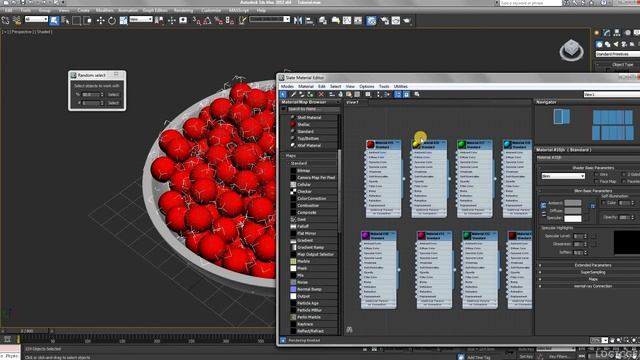The width and height of the screenshot is (640, 360).
Task: Click the Select by Name icon
Action: pyautogui.click(x=65, y=20)
